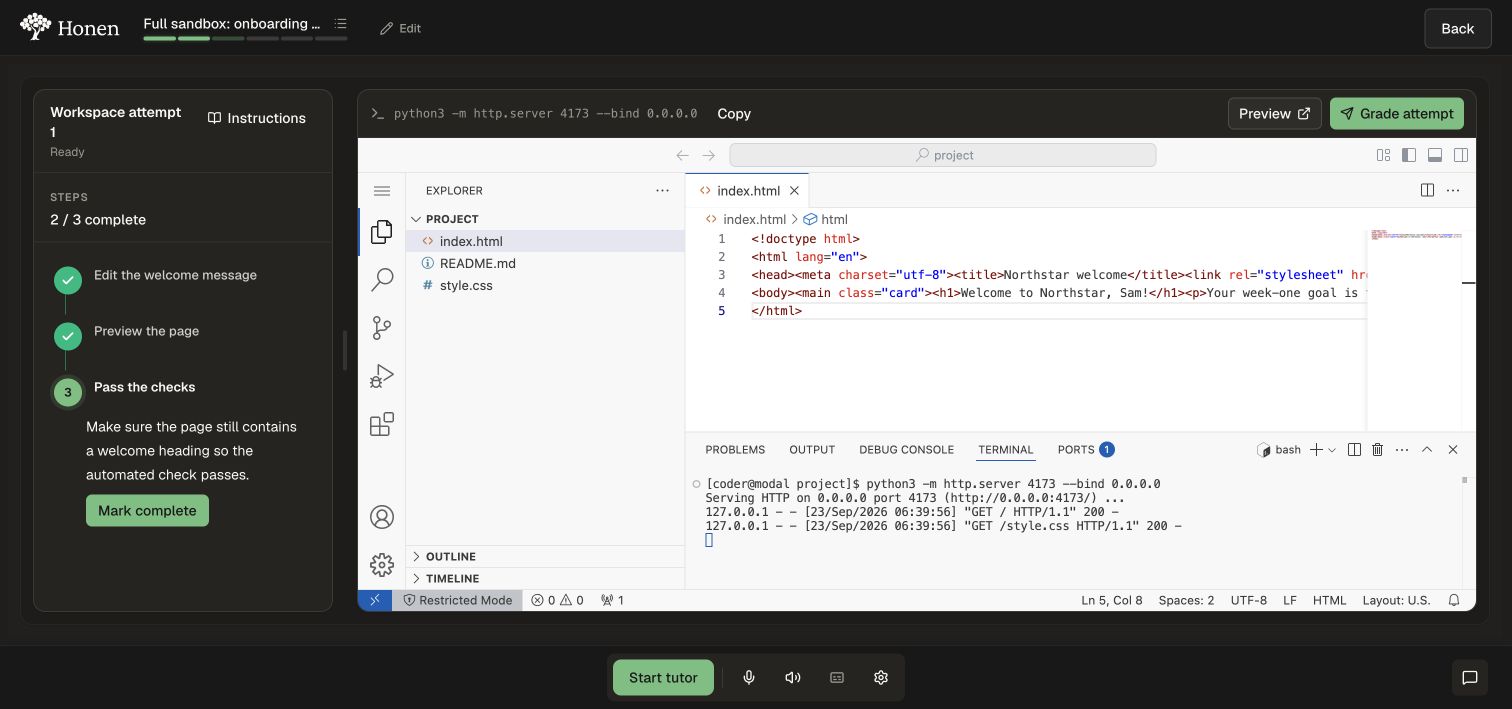The image size is (1512, 709).
Task: Expand the TIMELINE section
Action: (545, 578)
